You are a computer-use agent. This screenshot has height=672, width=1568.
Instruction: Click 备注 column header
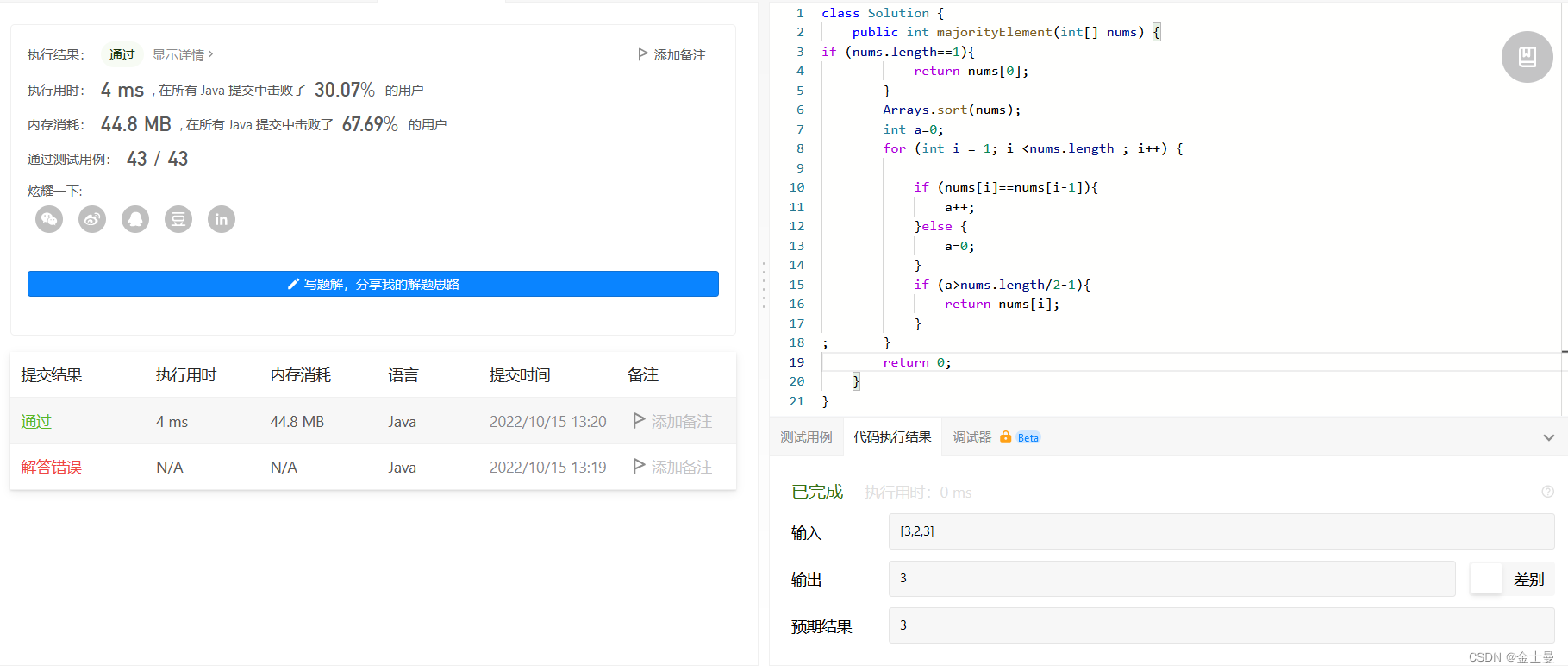pyautogui.click(x=643, y=375)
